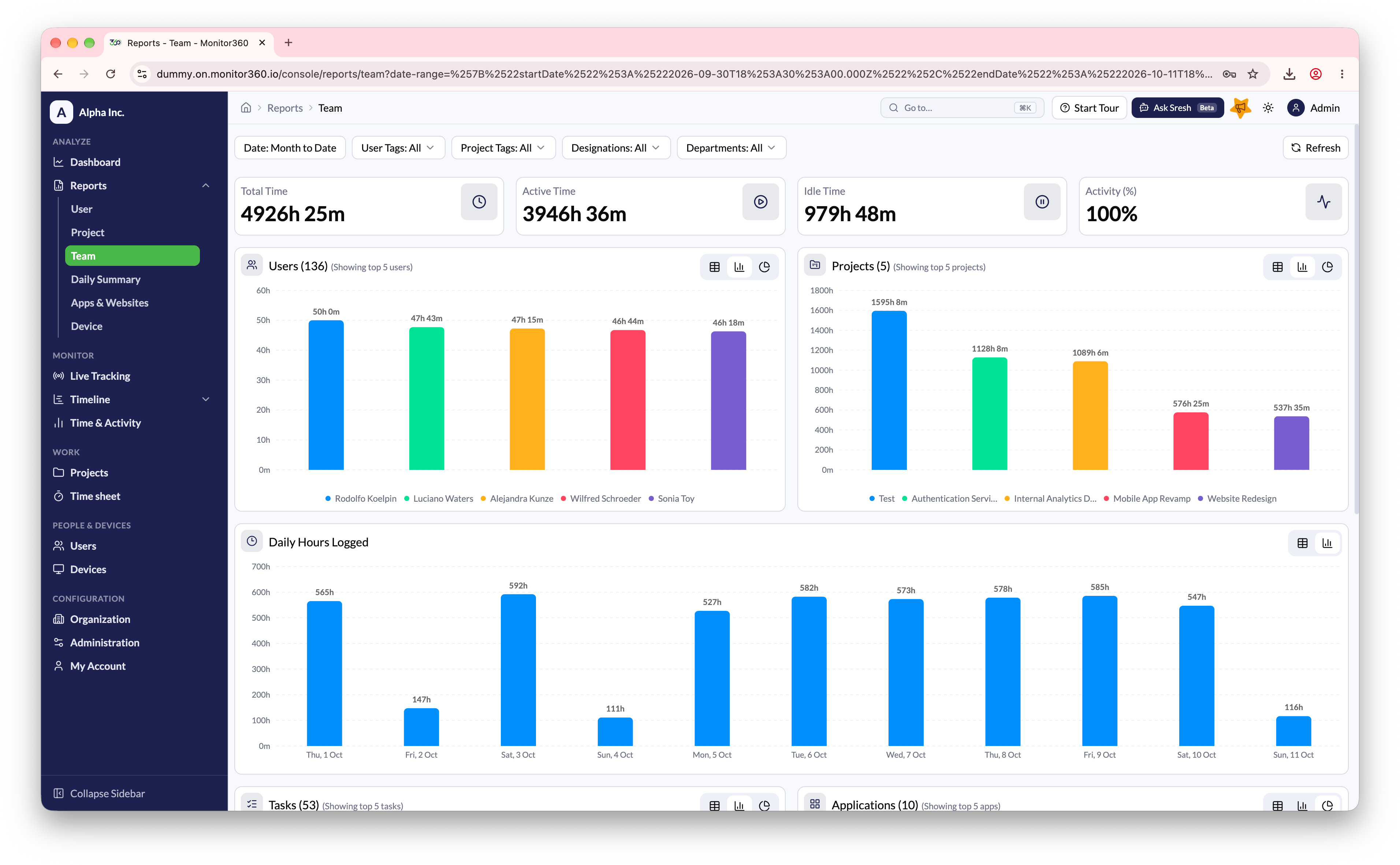Collapse the Reports sidebar section
Image resolution: width=1400 pixels, height=865 pixels.
[x=206, y=185]
